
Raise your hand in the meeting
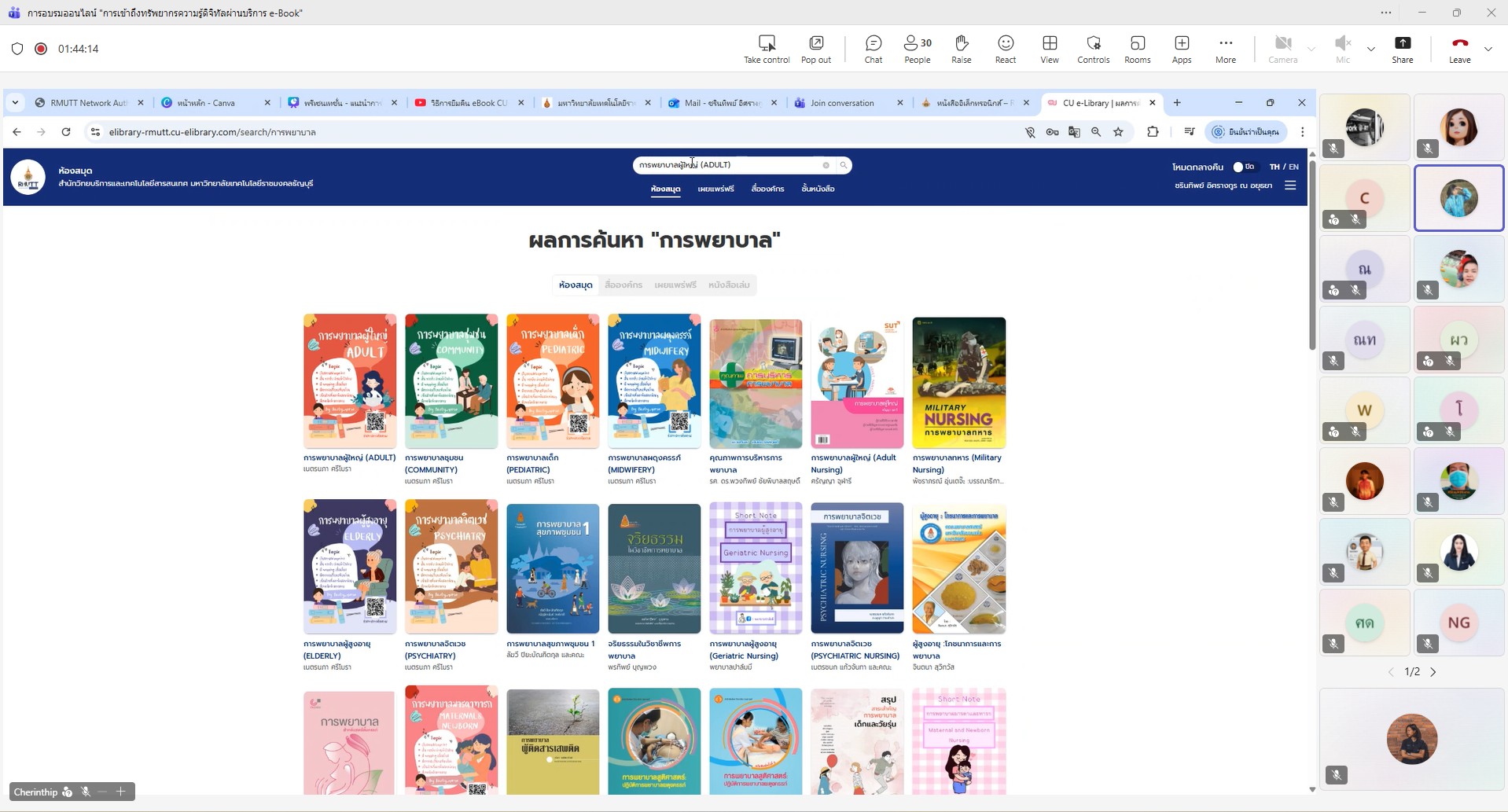pyautogui.click(x=961, y=49)
